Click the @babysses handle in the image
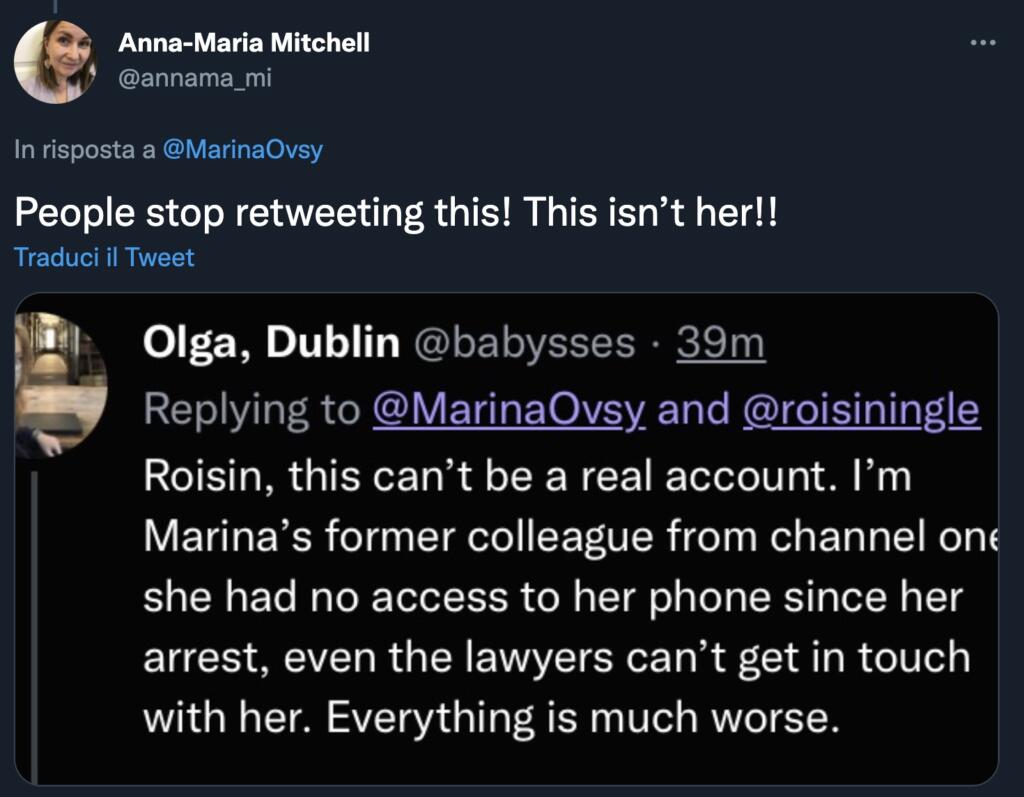 tap(523, 343)
